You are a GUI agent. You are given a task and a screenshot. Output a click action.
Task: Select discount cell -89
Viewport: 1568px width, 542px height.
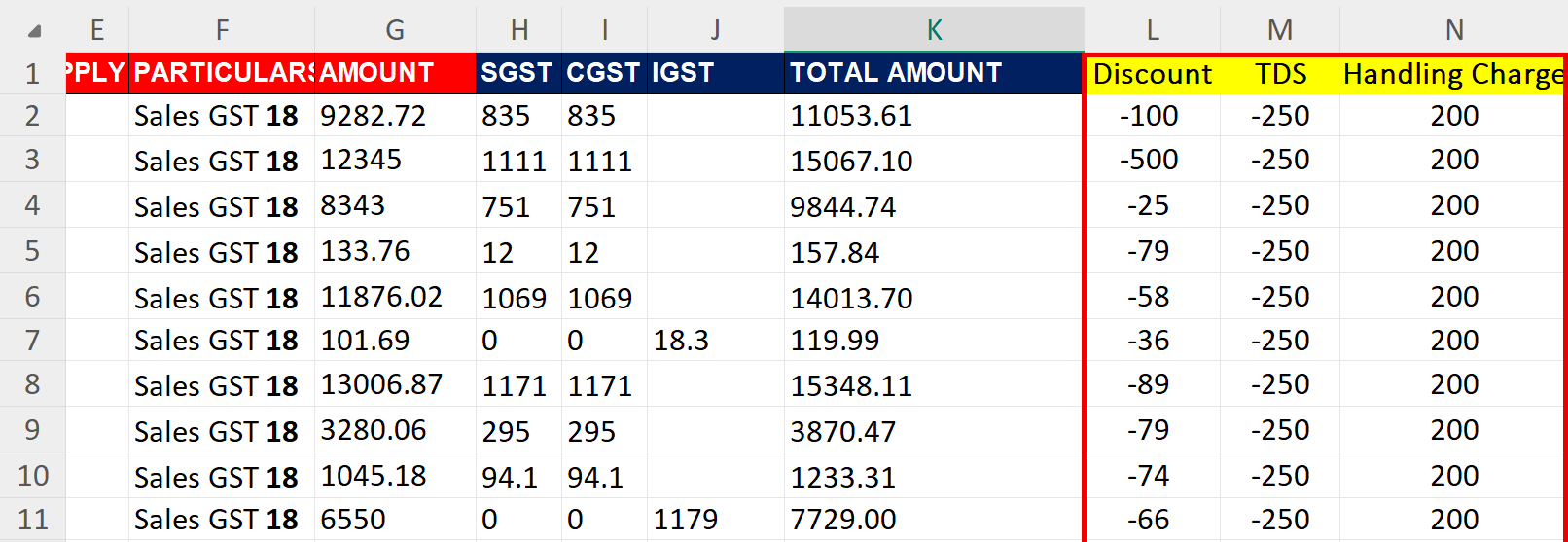(x=1153, y=384)
